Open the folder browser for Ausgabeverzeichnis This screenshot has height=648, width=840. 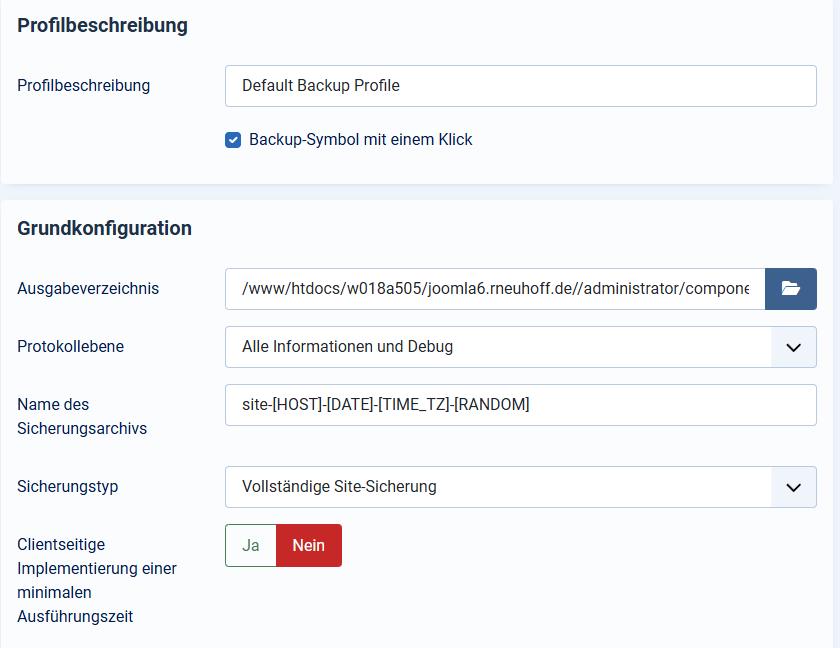(x=791, y=288)
